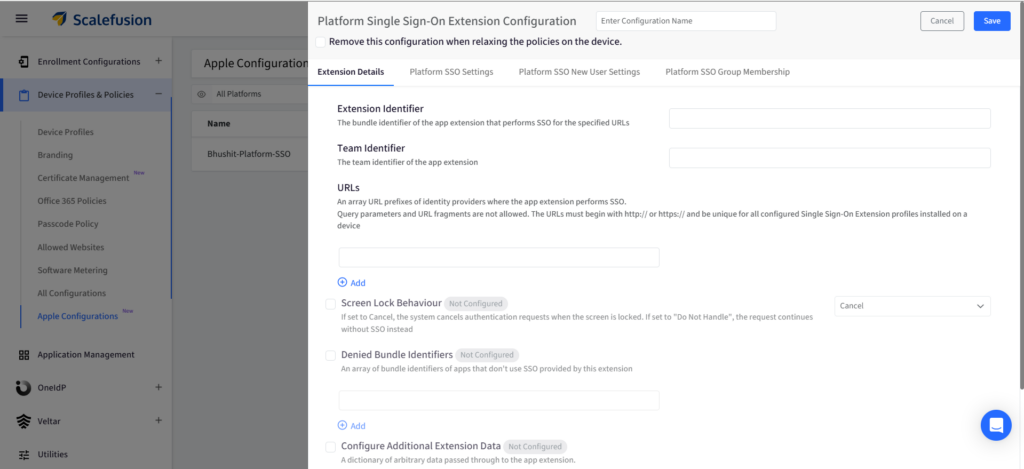Click the Enrollment Configurations sidebar icon
The image size is (1024, 469).
point(23,61)
